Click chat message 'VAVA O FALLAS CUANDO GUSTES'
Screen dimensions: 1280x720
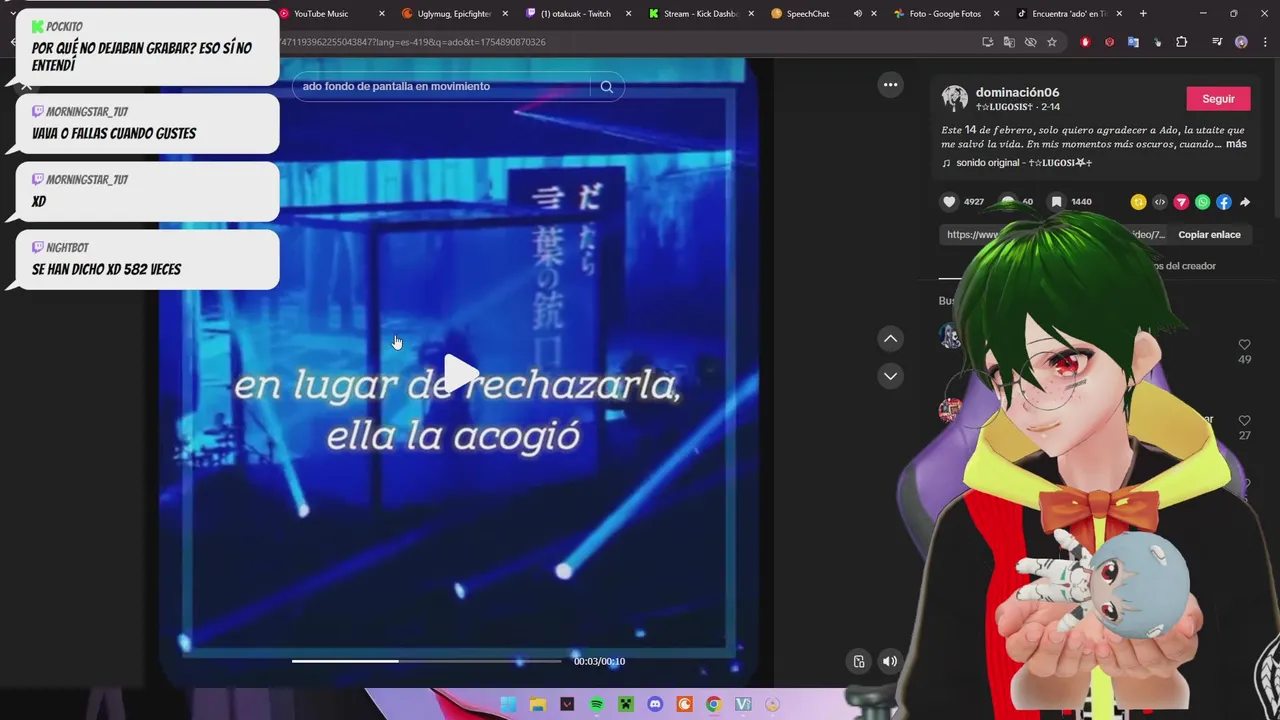coord(114,134)
